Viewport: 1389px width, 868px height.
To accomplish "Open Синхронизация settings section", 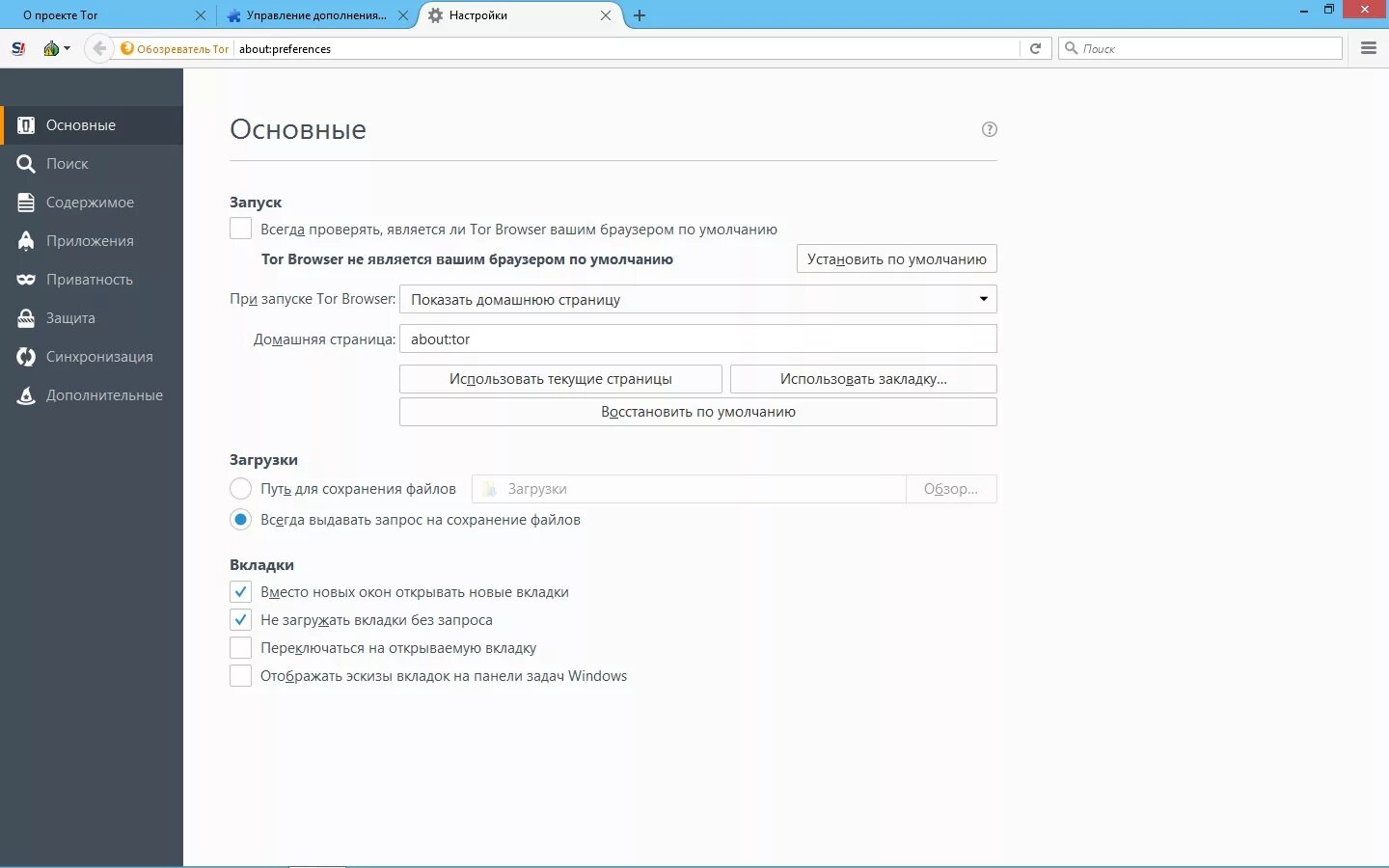I will tap(92, 357).
